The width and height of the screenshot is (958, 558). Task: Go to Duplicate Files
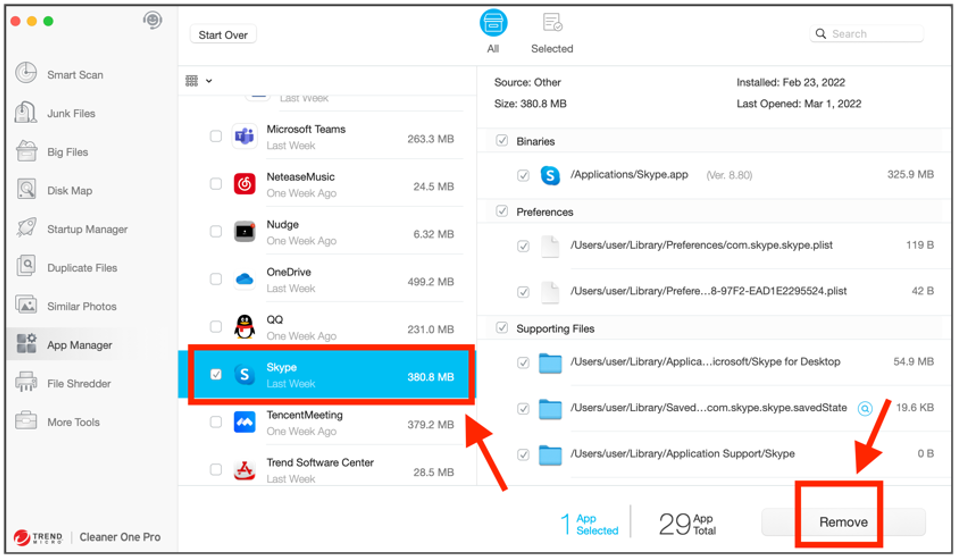coord(81,268)
